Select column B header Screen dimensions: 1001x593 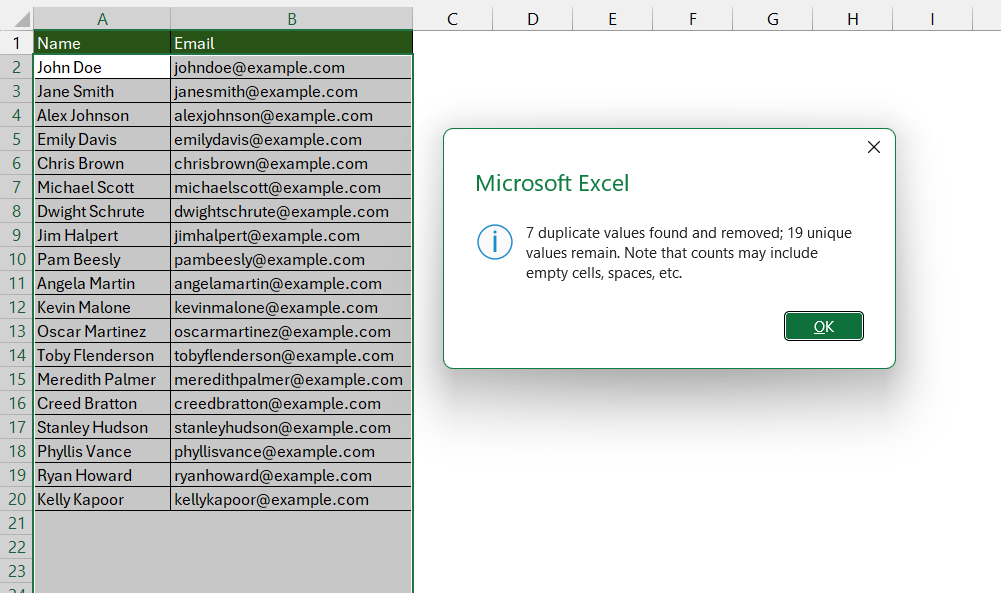(292, 19)
